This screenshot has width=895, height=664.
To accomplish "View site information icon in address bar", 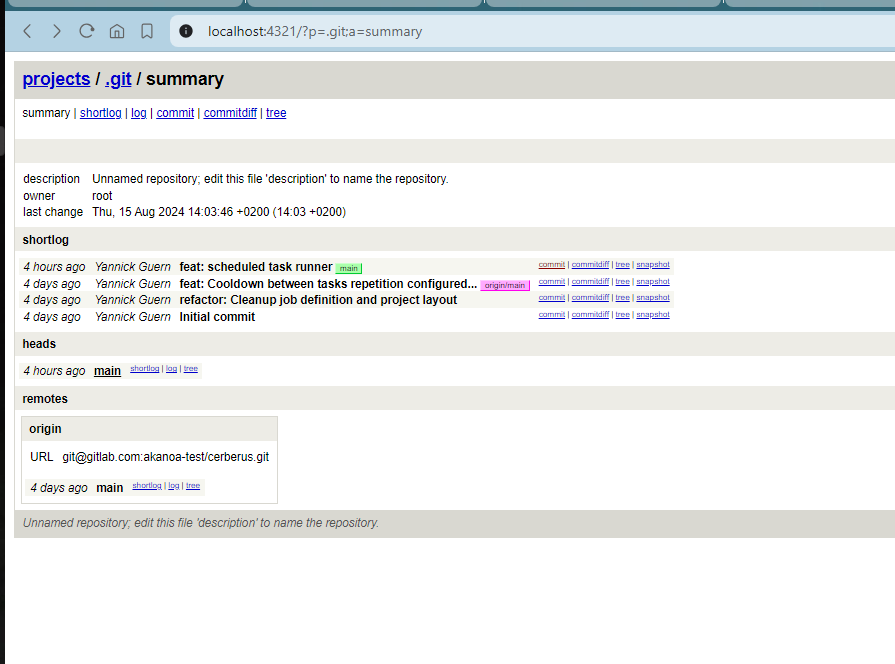I will 186,31.
